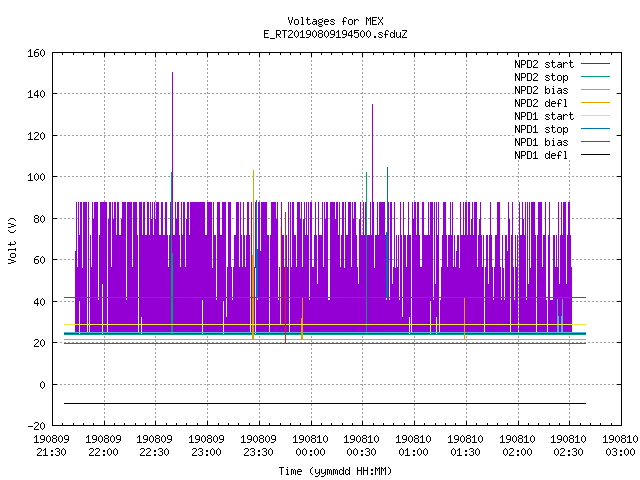Click the x-axis label 190809 23:00
This screenshot has width=640, height=480.
coord(207,446)
